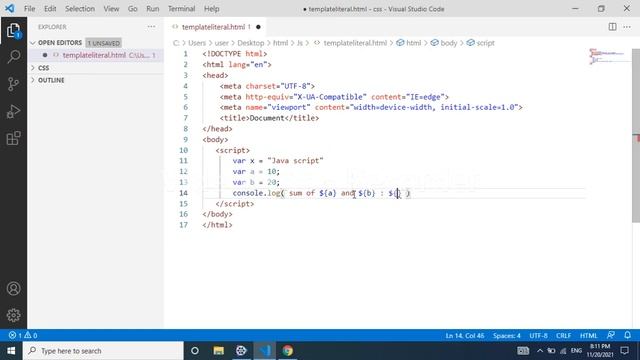The height and width of the screenshot is (360, 640).
Task: Open the File menu
Action: coord(29,9)
